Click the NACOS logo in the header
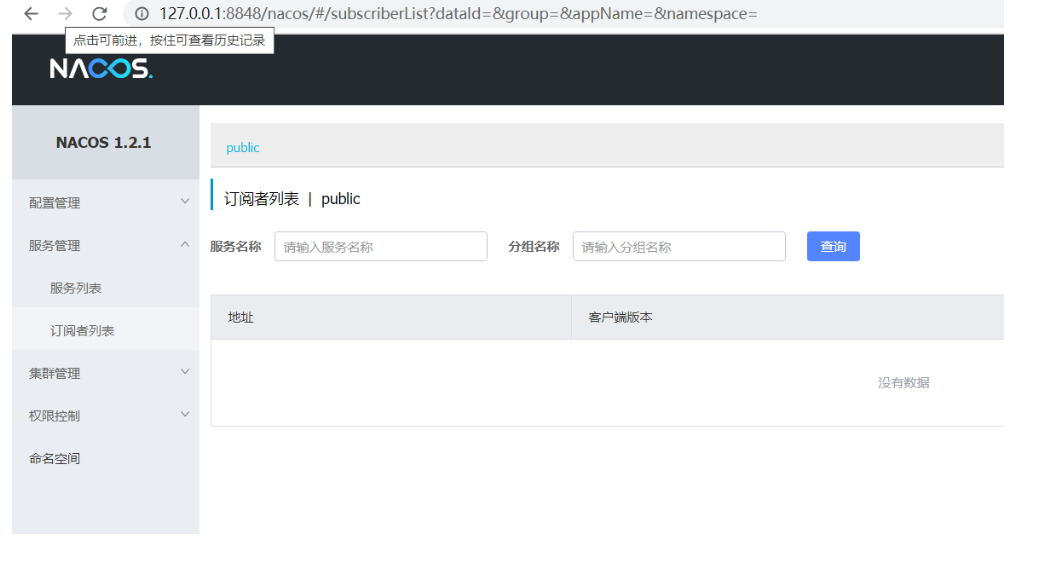Image resolution: width=1061 pixels, height=586 pixels. pyautogui.click(x=101, y=68)
